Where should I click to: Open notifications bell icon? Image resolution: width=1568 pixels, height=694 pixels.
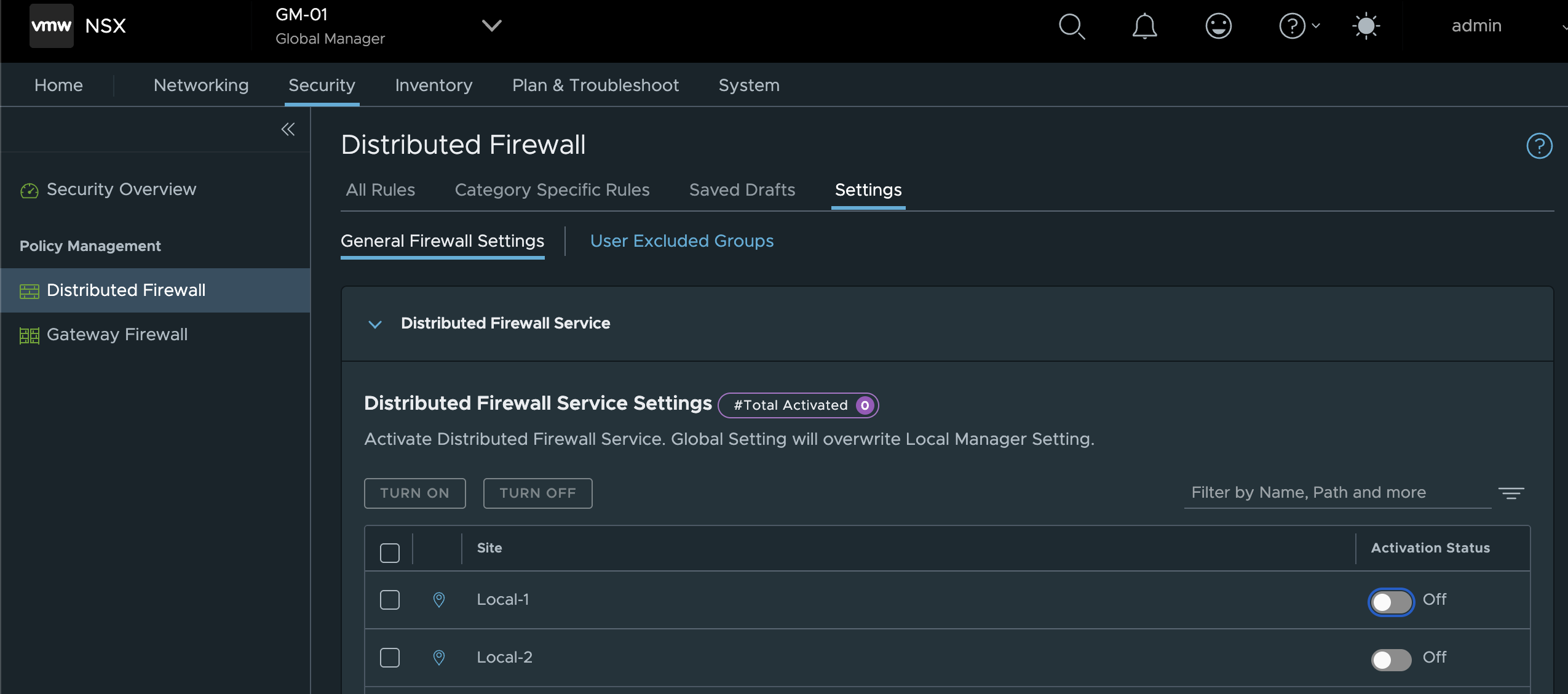pyautogui.click(x=1144, y=26)
